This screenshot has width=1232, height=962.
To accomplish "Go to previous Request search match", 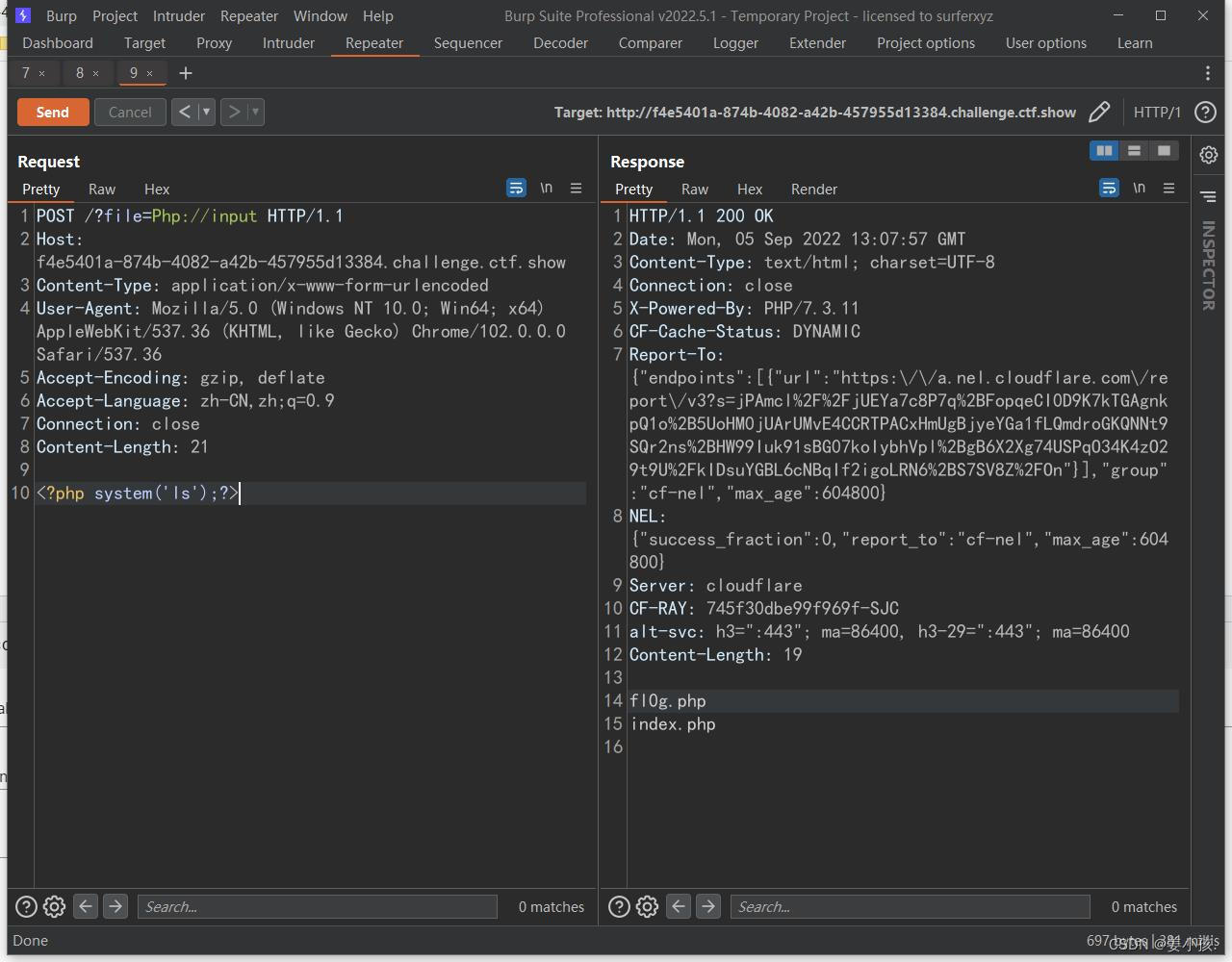I will point(86,906).
